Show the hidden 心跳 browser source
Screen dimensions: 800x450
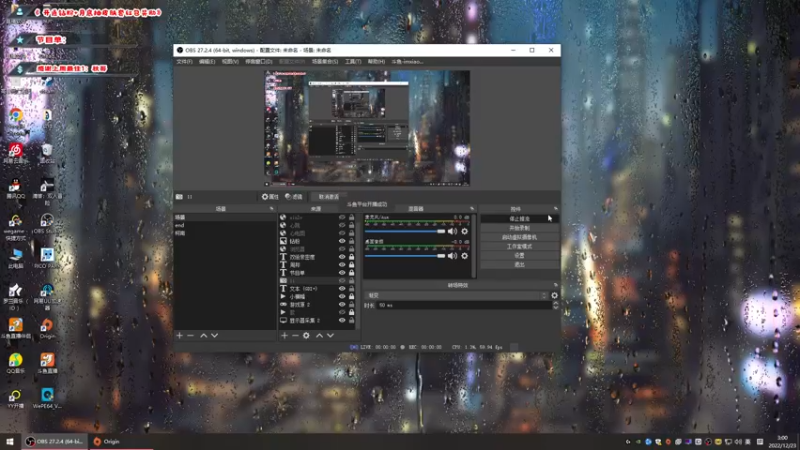[x=342, y=225]
